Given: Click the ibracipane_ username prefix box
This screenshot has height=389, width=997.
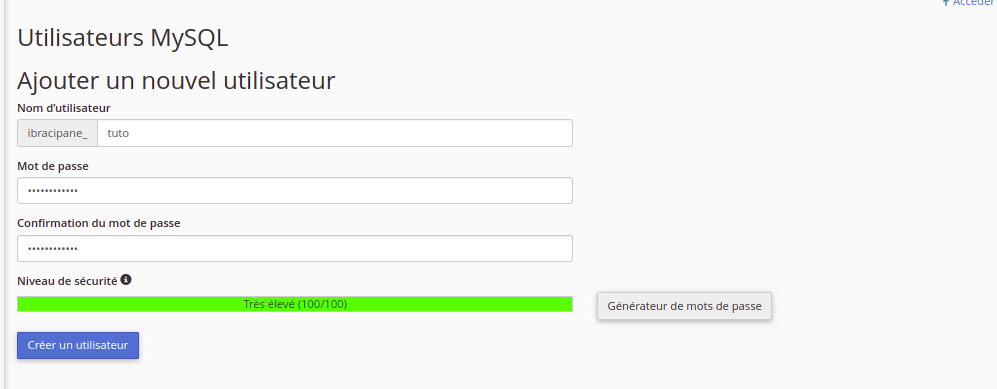Looking at the screenshot, I should 57,133.
